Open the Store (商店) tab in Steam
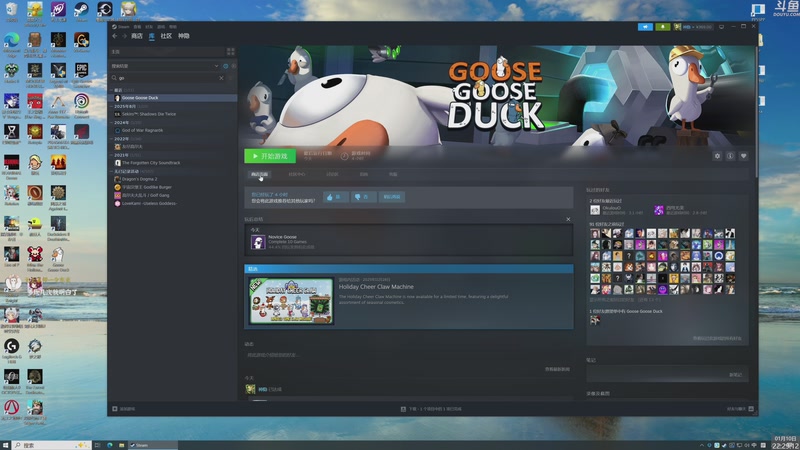 tap(137, 36)
